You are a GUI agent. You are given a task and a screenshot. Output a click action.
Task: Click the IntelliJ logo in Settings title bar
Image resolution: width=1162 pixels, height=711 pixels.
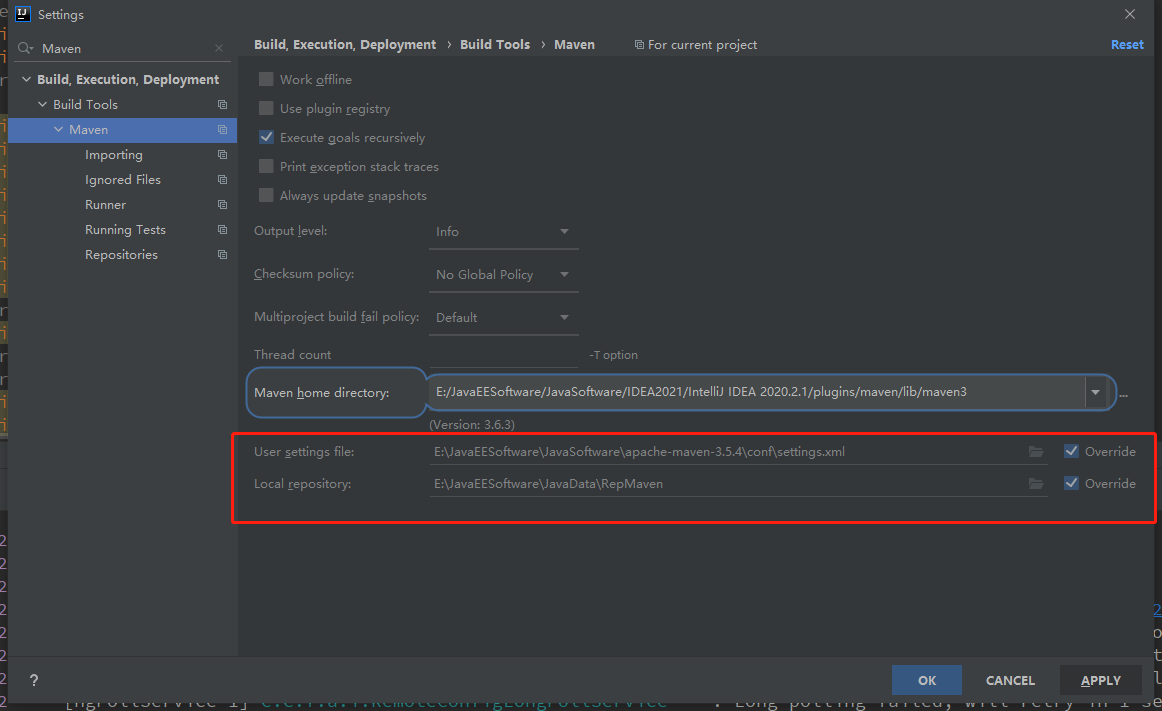click(22, 14)
